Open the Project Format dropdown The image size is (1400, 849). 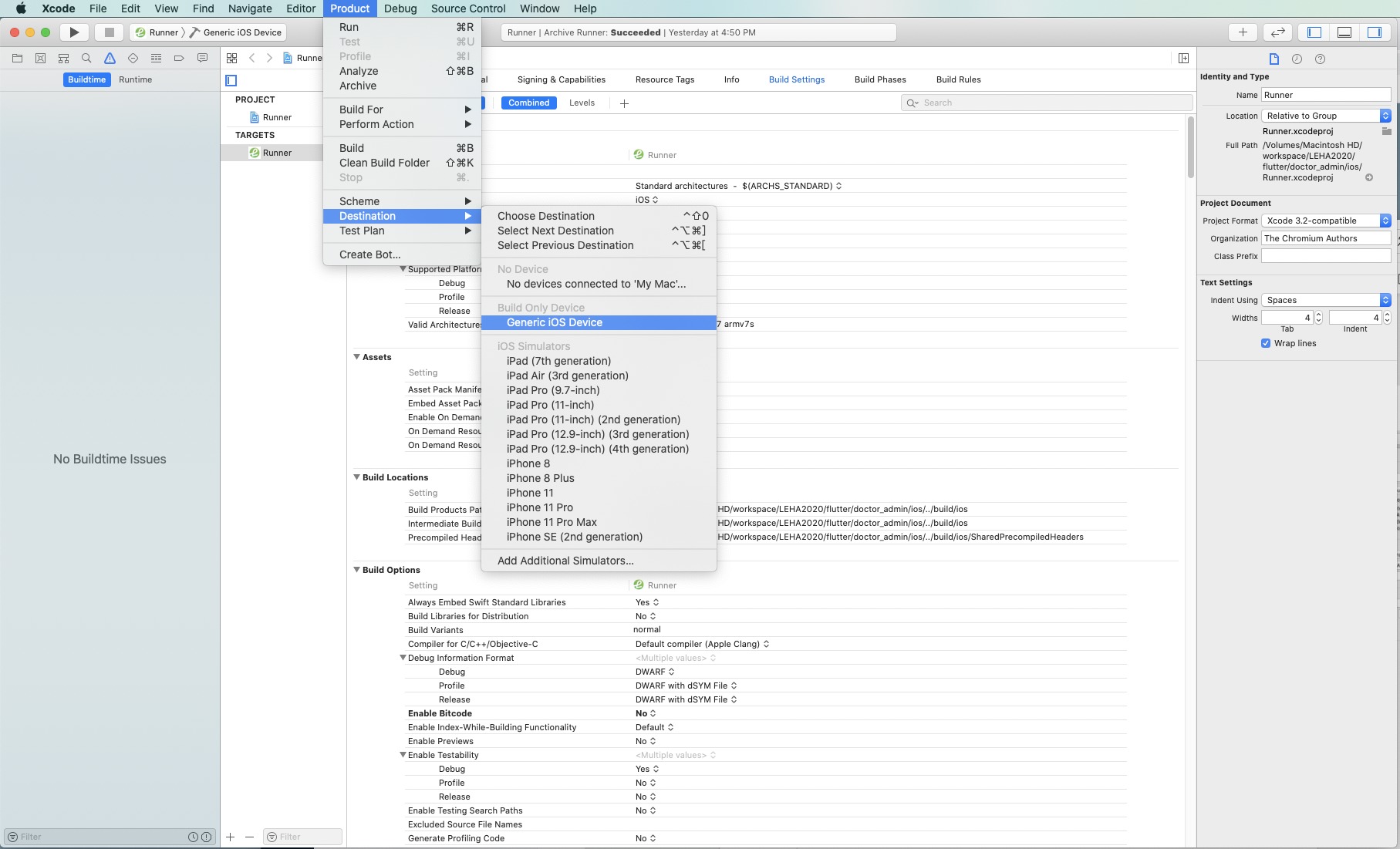click(x=1326, y=221)
